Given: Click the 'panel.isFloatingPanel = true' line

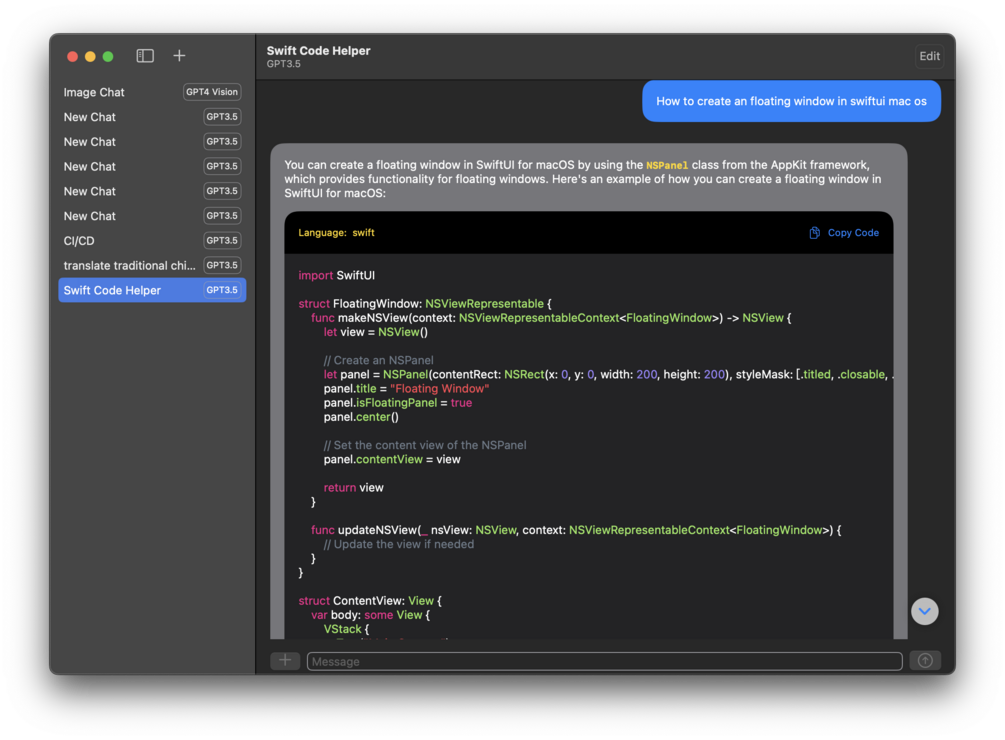Looking at the screenshot, I should [398, 403].
